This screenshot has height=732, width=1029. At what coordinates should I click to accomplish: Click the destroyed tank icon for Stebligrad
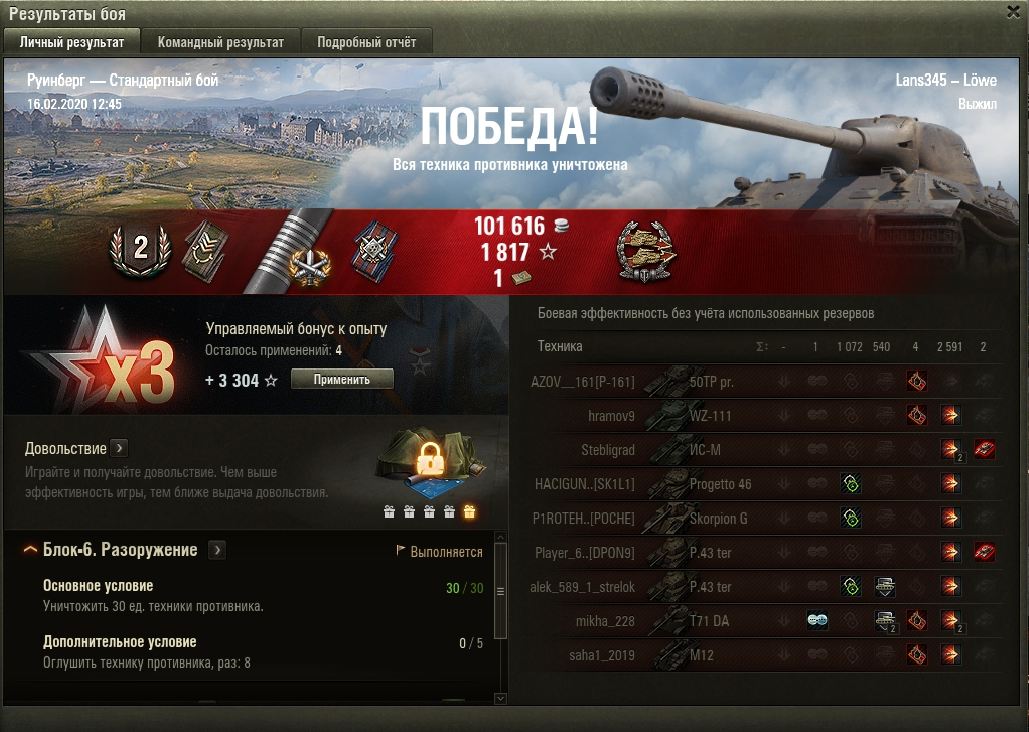point(984,450)
